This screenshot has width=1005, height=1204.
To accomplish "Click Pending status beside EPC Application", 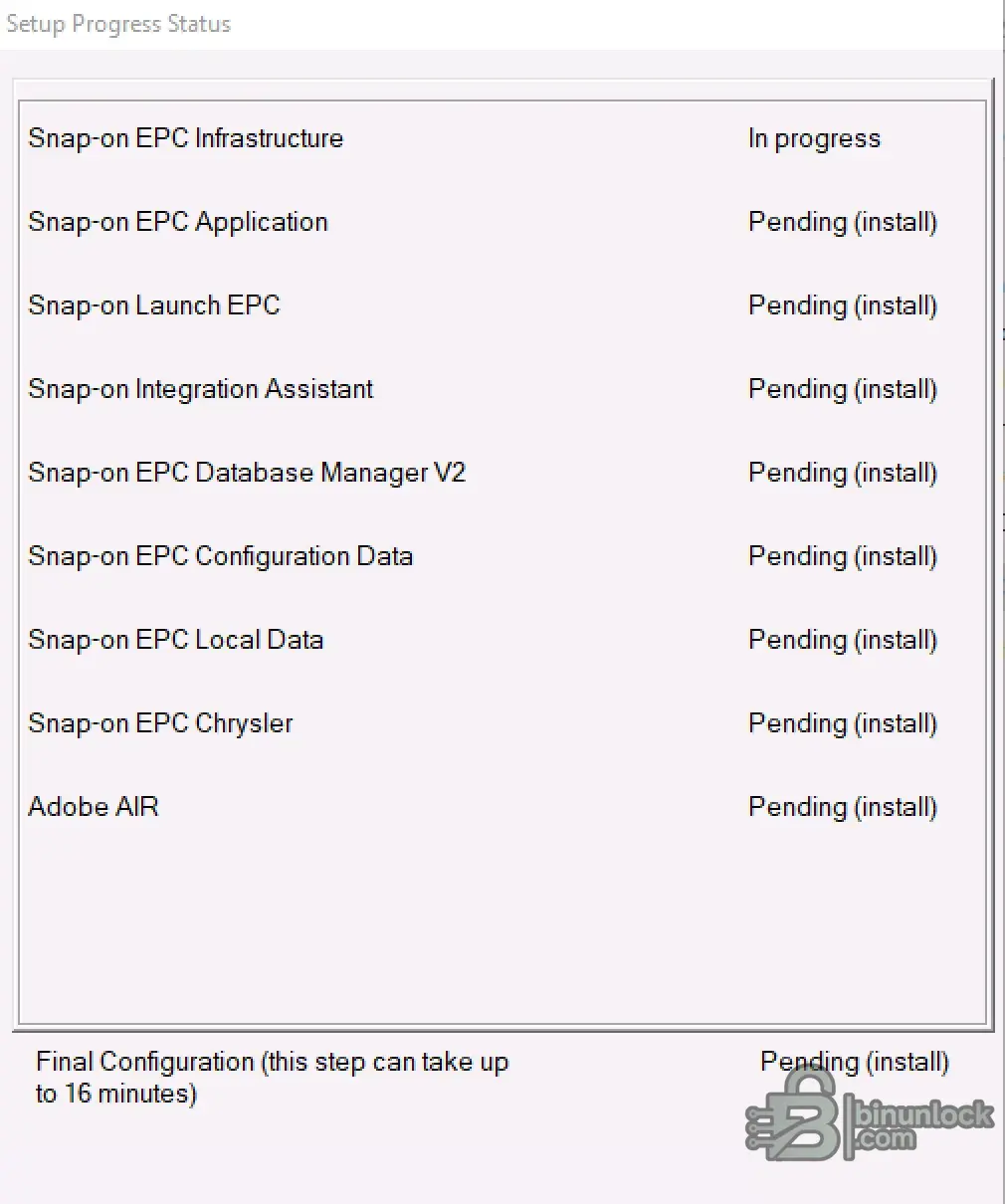I will (x=843, y=222).
